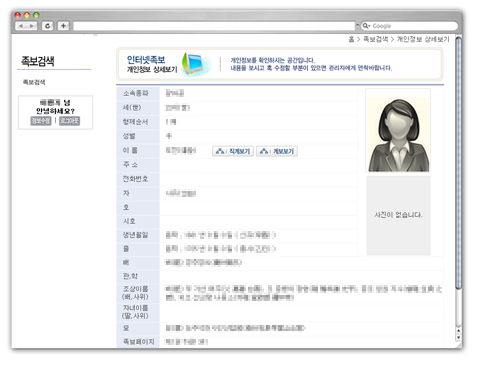Open the Google search magnifier dropdown
Image resolution: width=485 pixels, height=373 pixels.
pyautogui.click(x=366, y=26)
